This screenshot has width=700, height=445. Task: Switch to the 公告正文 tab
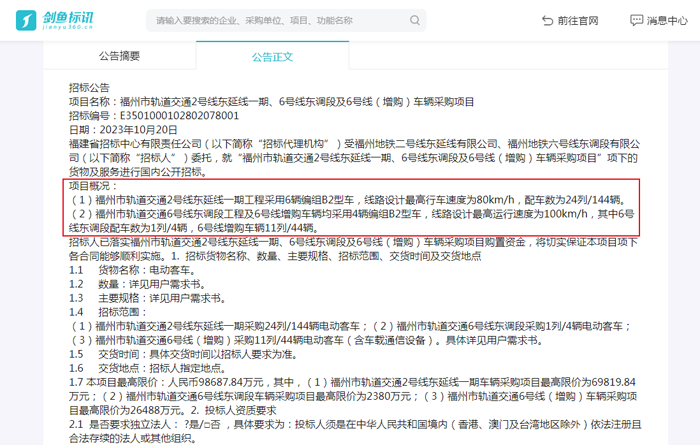point(272,56)
